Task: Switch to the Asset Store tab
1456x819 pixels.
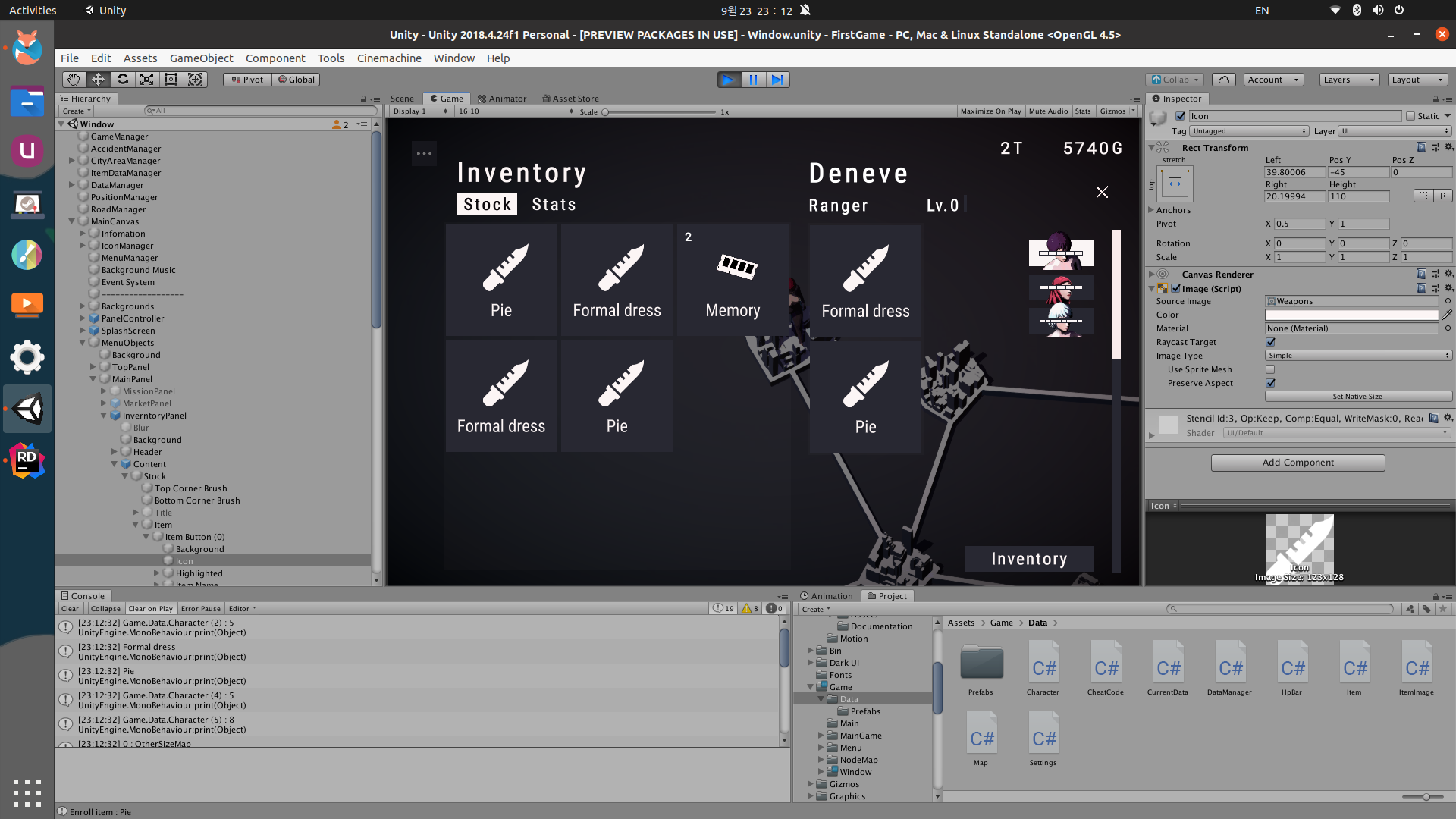Action: click(x=571, y=99)
